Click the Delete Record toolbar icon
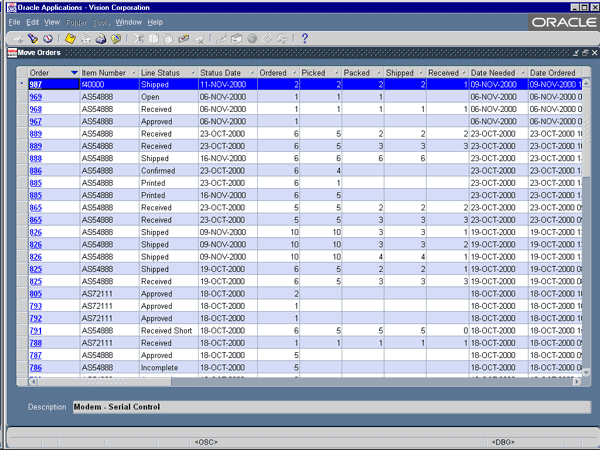The image size is (600, 450). [199, 39]
